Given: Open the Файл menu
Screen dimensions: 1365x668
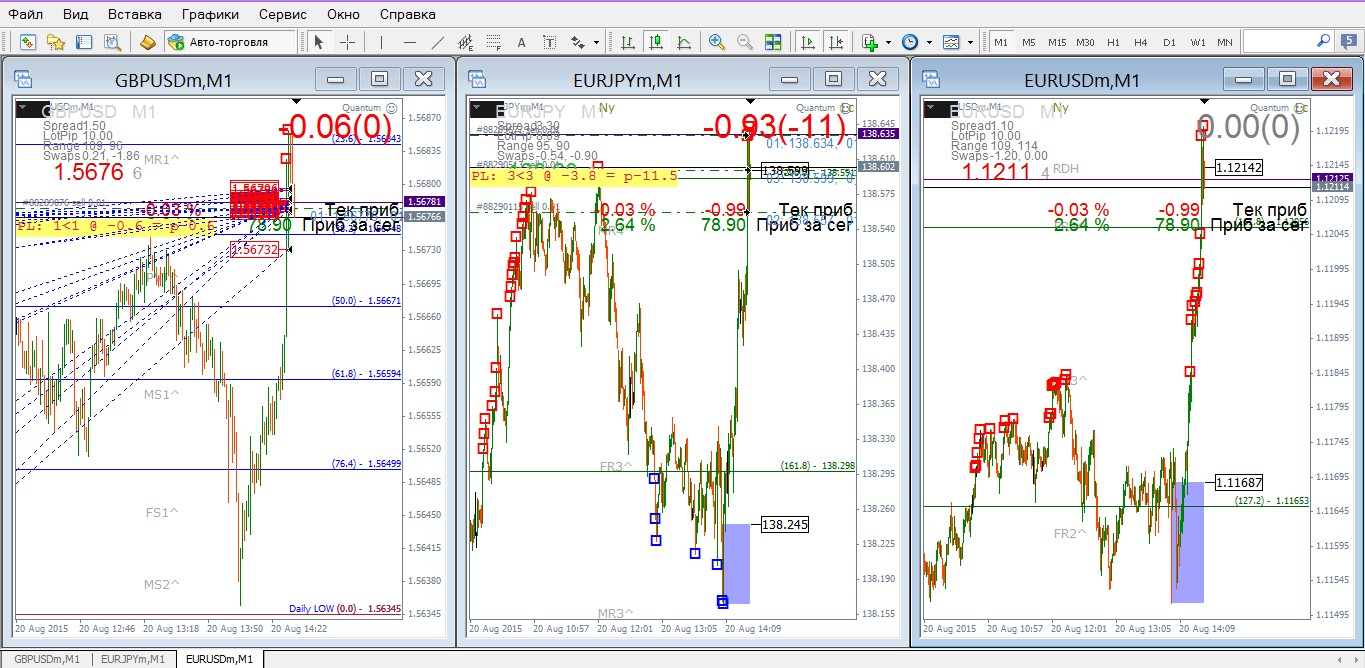Looking at the screenshot, I should [26, 14].
